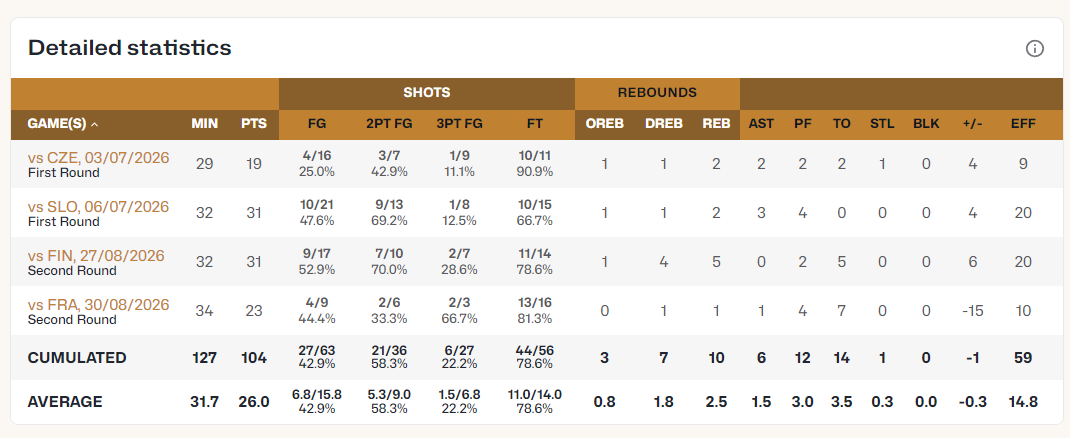Sort by the FG column header

[x=317, y=124]
